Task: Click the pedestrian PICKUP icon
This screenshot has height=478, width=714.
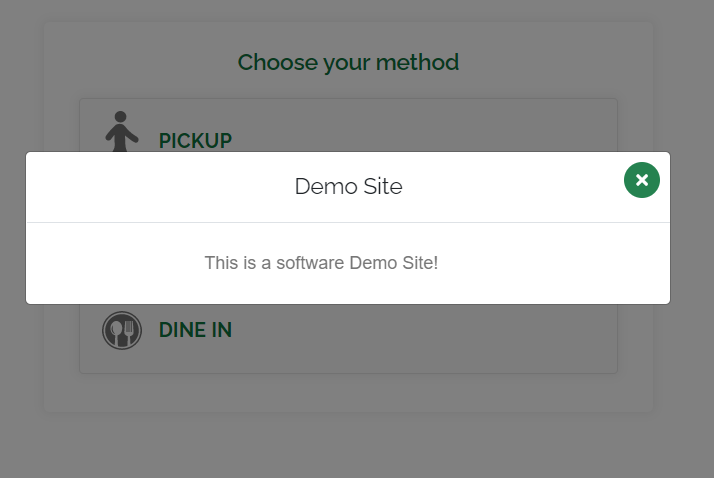Action: (x=122, y=131)
